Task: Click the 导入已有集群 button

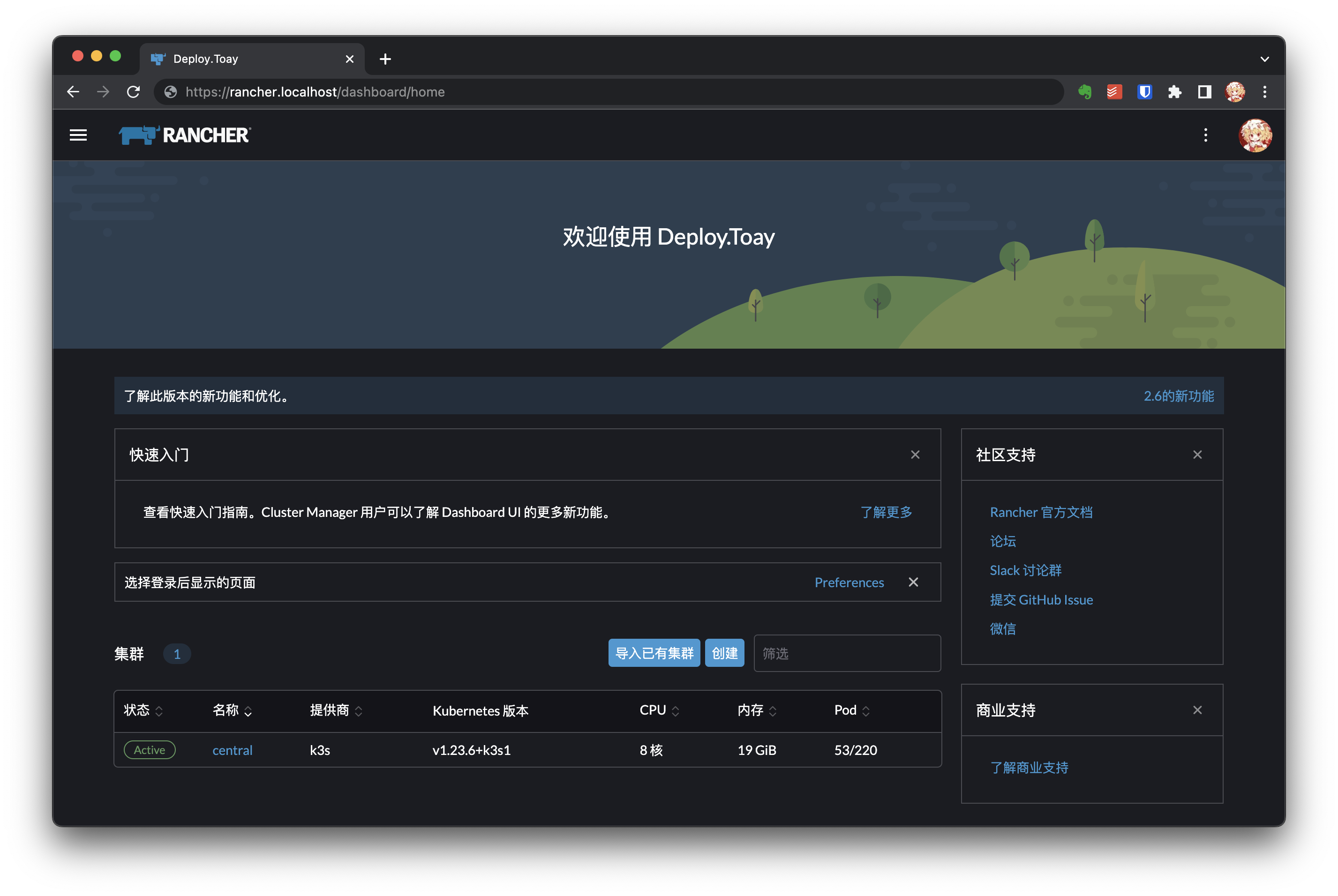Action: tap(654, 653)
